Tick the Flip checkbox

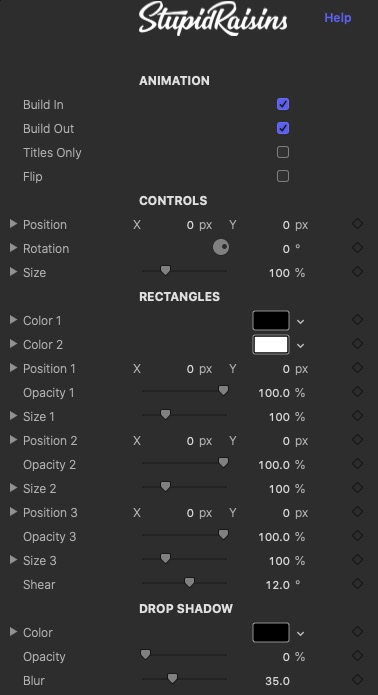[283, 176]
